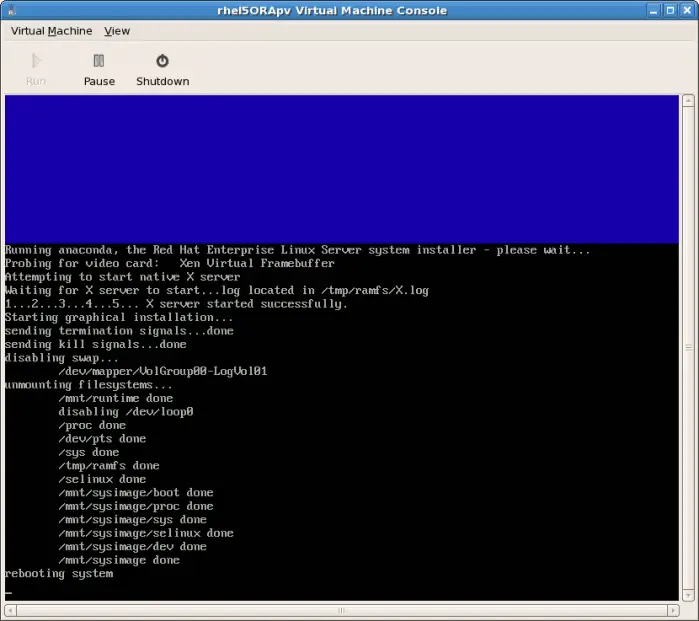
Task: Open the View menu
Action: tap(117, 31)
